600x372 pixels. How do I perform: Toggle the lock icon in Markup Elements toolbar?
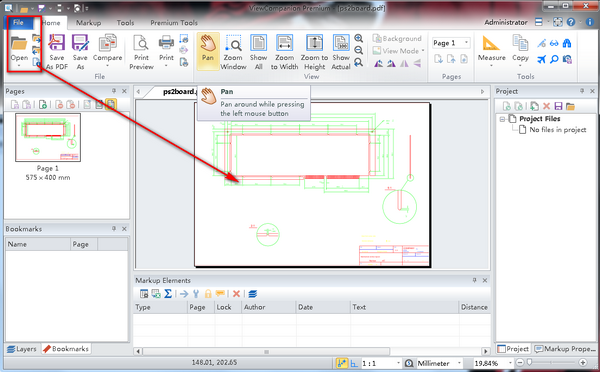pos(208,294)
